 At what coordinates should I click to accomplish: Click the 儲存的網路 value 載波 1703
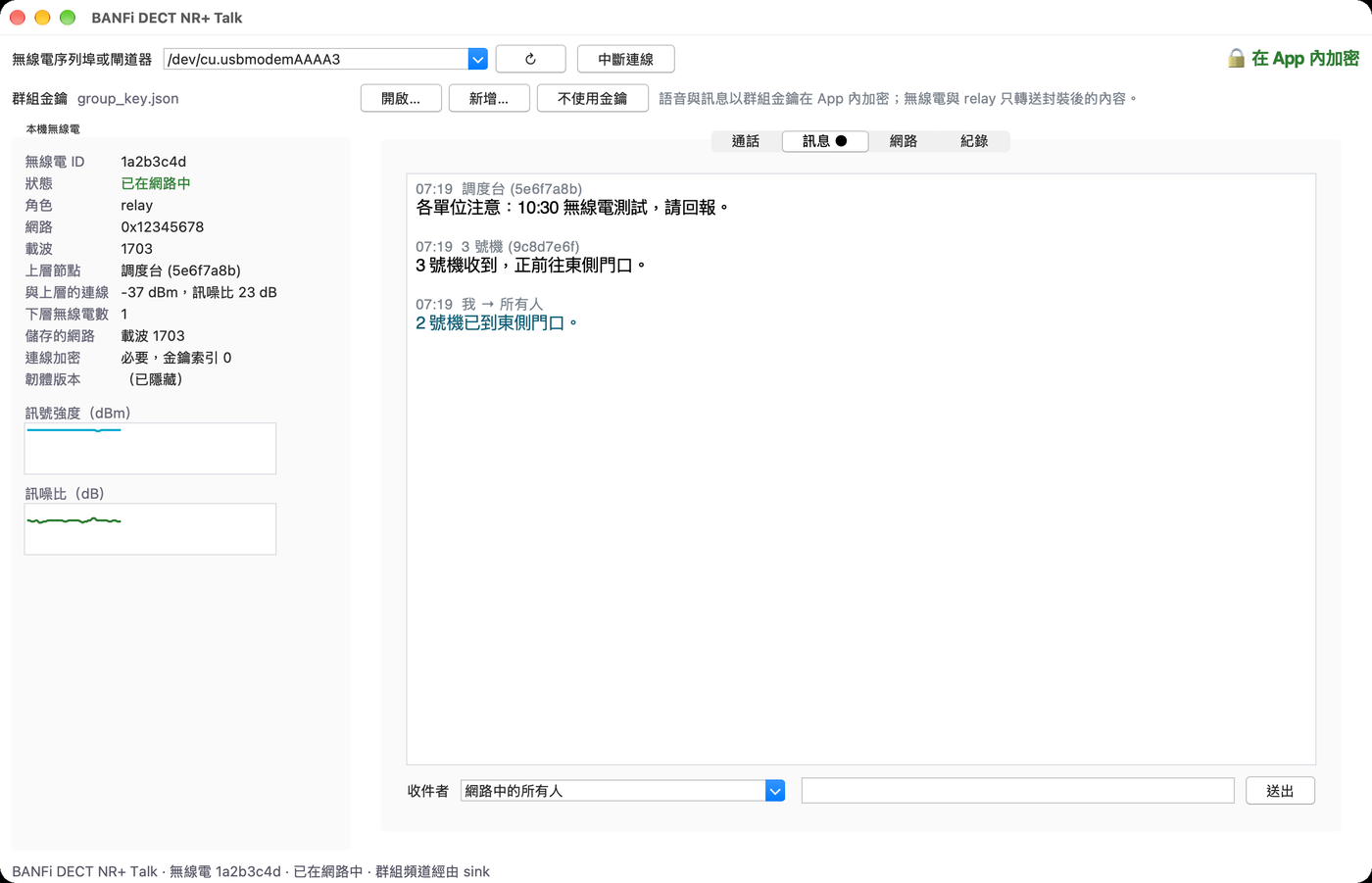pyautogui.click(x=153, y=335)
